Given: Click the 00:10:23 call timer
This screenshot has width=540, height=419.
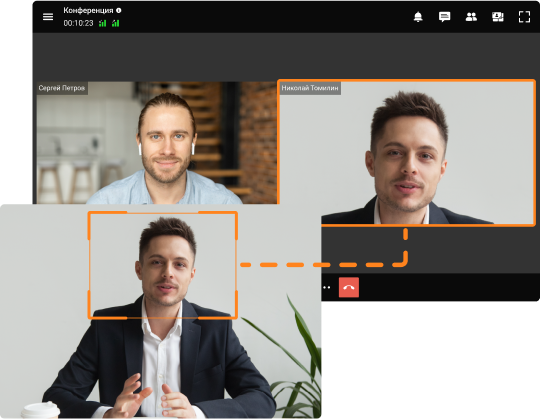Looking at the screenshot, I should coord(78,23).
